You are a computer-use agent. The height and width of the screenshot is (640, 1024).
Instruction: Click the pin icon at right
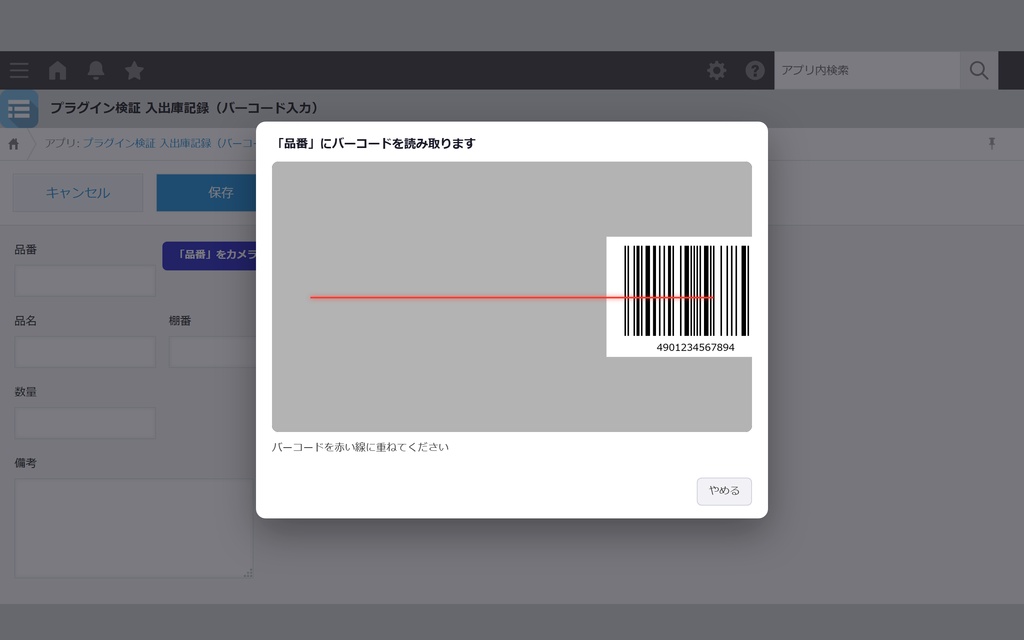(991, 144)
